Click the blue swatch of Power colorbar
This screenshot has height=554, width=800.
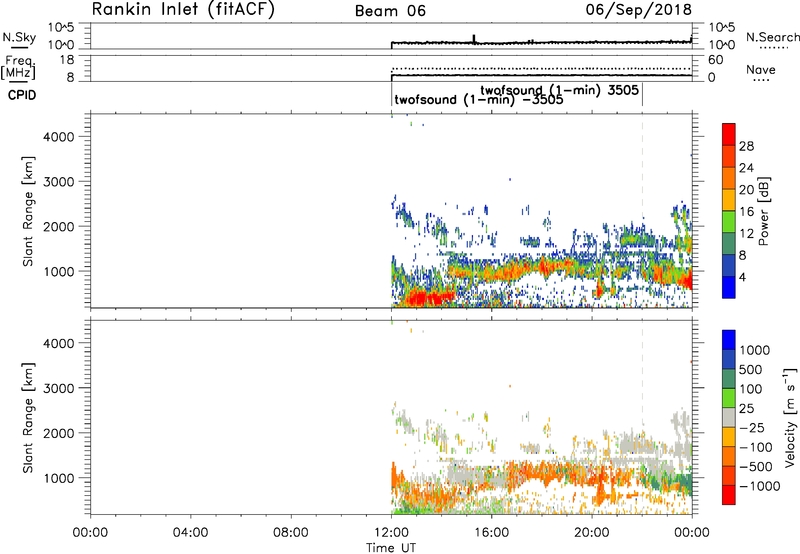pos(729,287)
